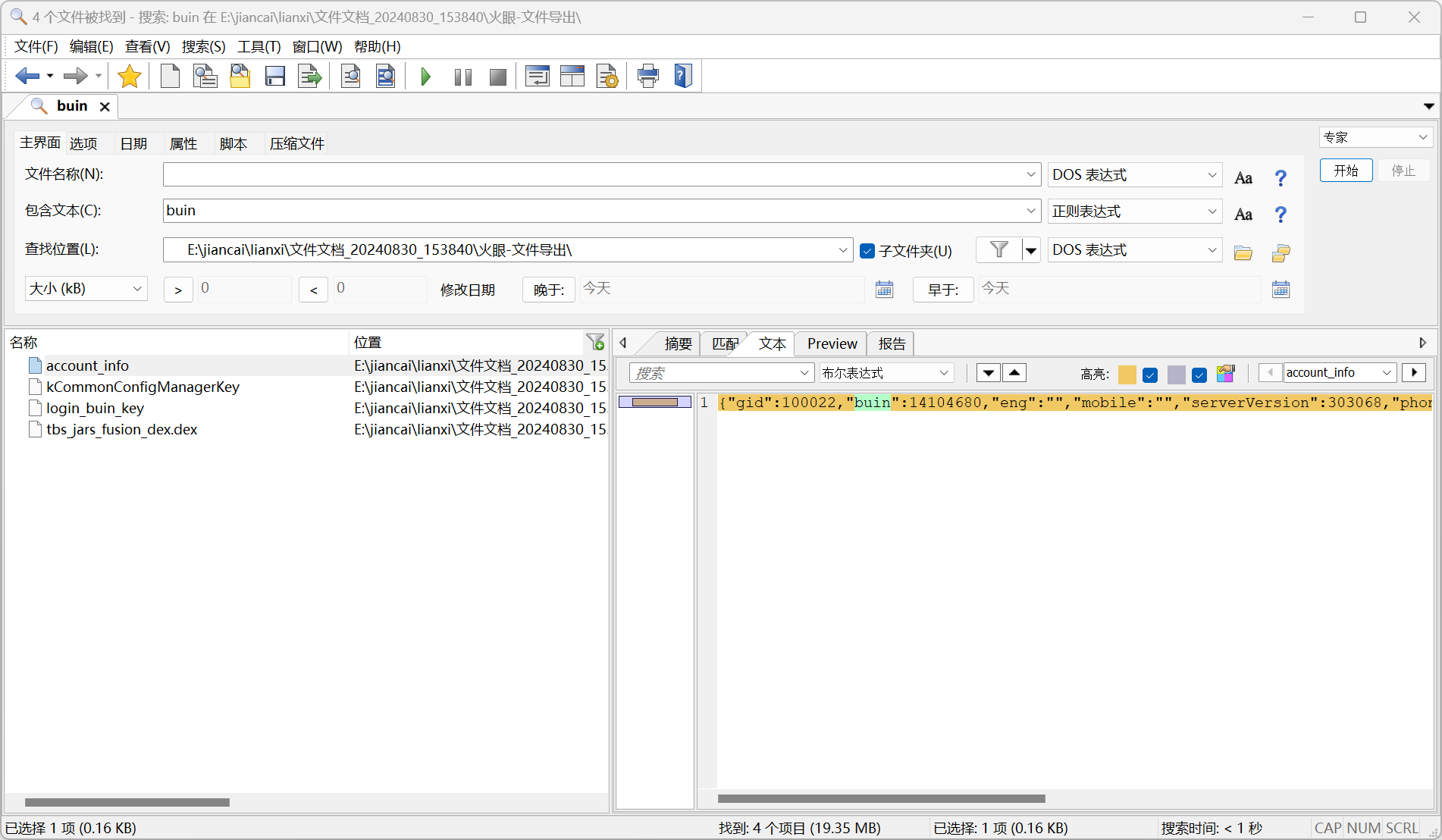The width and height of the screenshot is (1442, 840).
Task: Click the results list filter add icon
Action: point(595,343)
